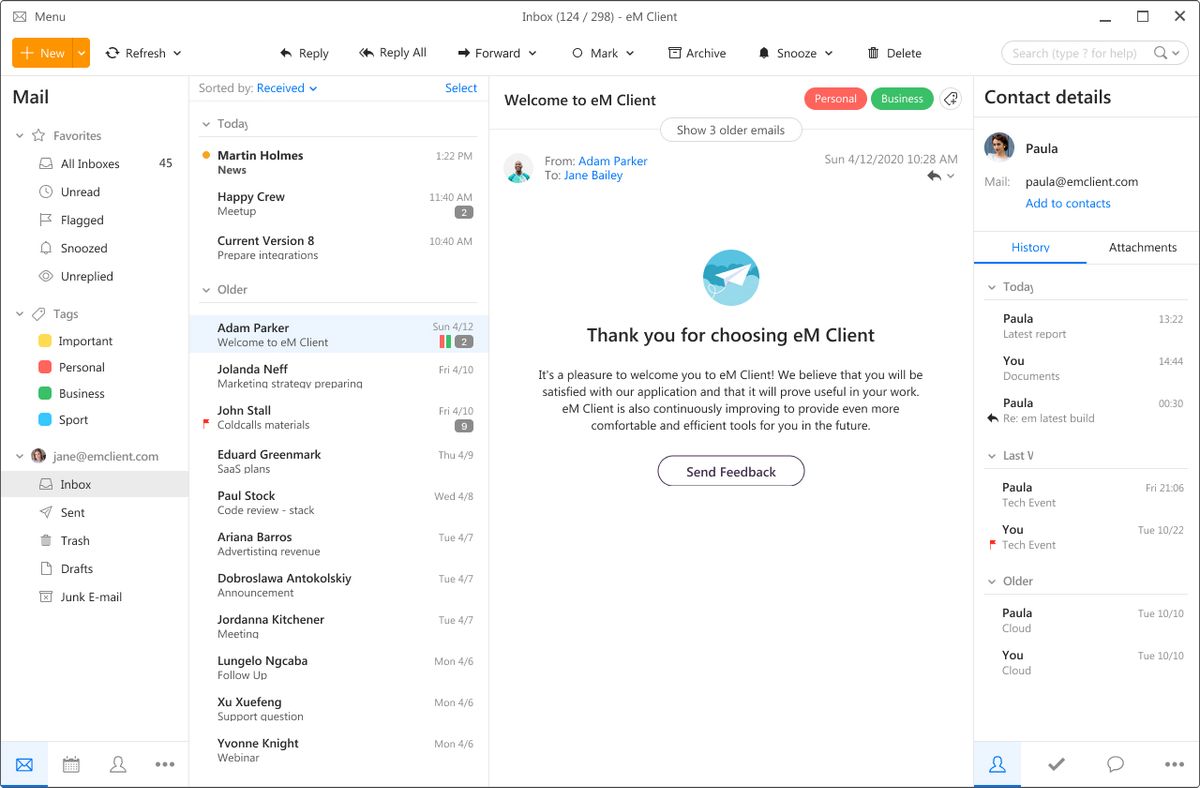This screenshot has height=788, width=1200.
Task: Click the Add to contacts link
Action: [1068, 203]
